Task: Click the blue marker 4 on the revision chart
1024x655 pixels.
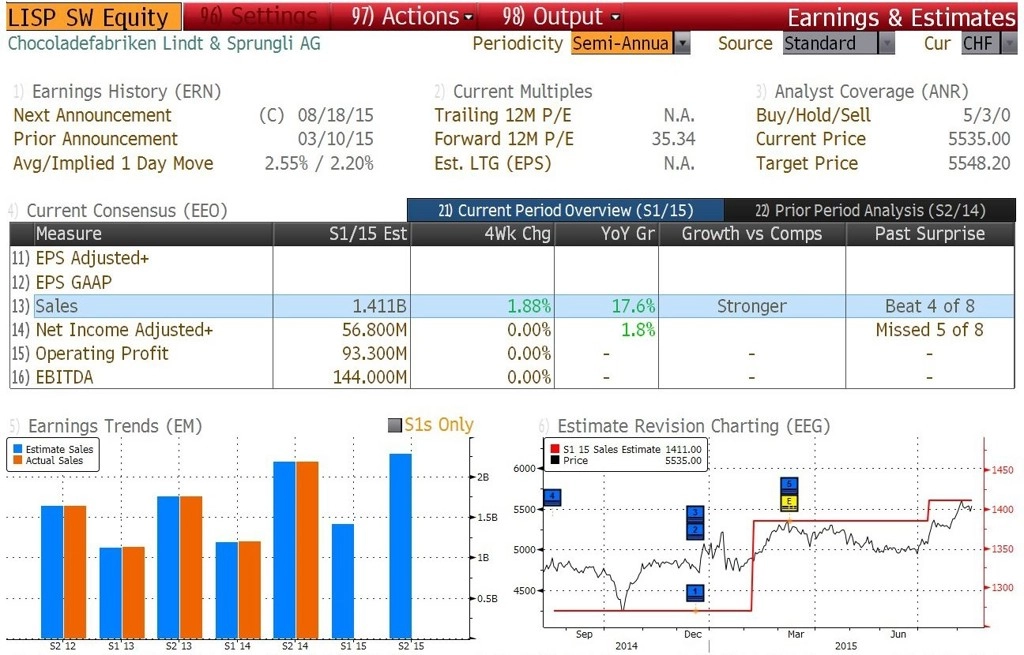Action: 552,496
